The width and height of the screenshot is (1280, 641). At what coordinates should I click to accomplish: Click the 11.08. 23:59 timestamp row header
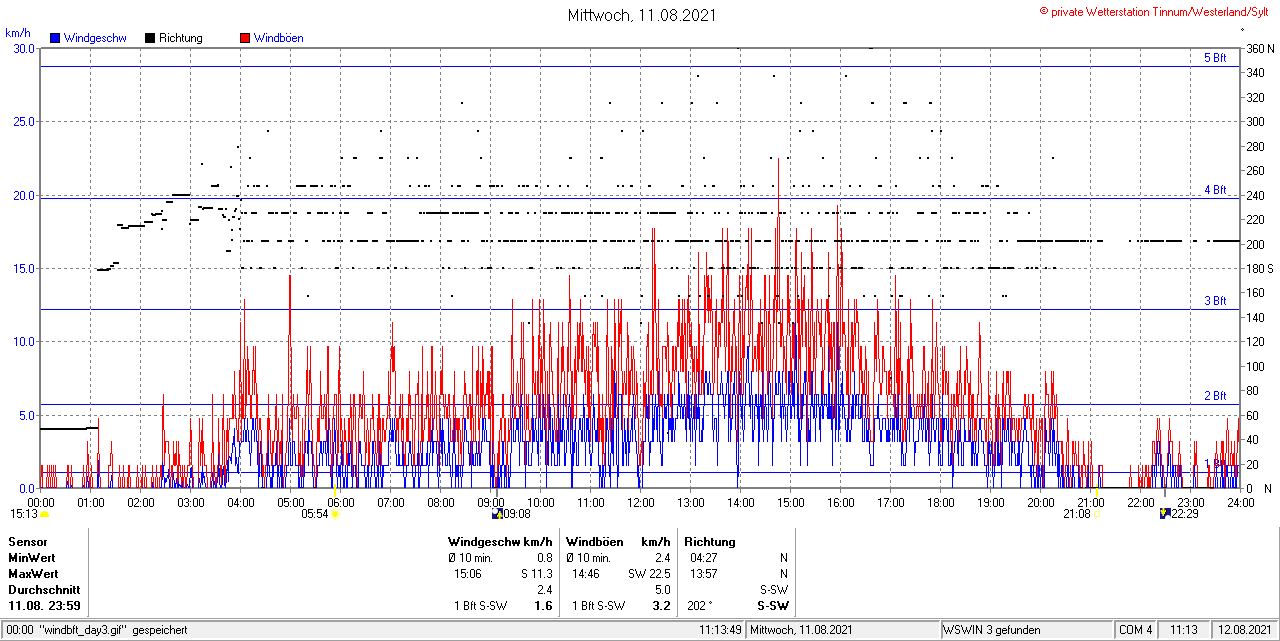(45, 606)
